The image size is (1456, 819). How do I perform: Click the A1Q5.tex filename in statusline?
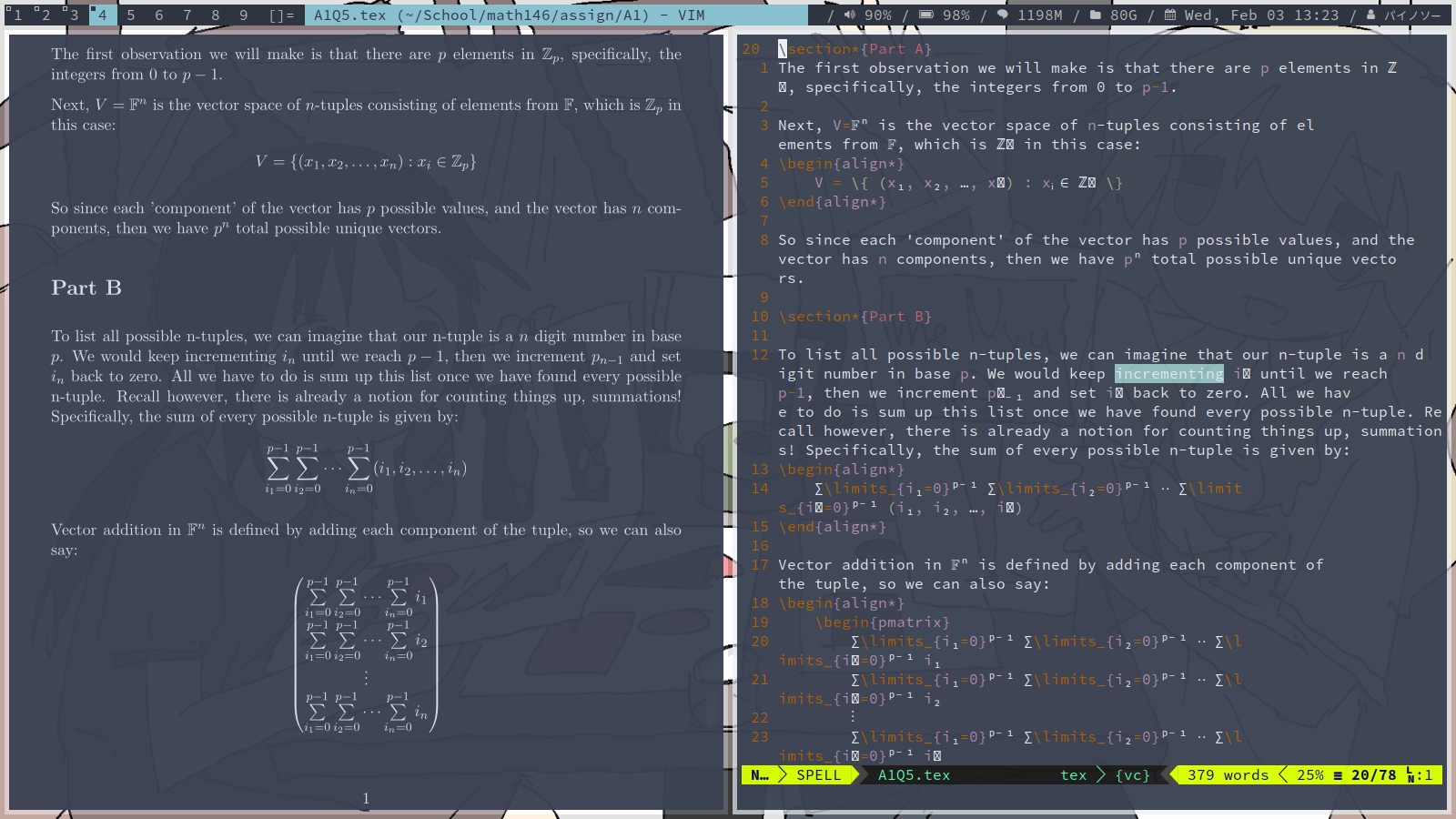pyautogui.click(x=914, y=775)
